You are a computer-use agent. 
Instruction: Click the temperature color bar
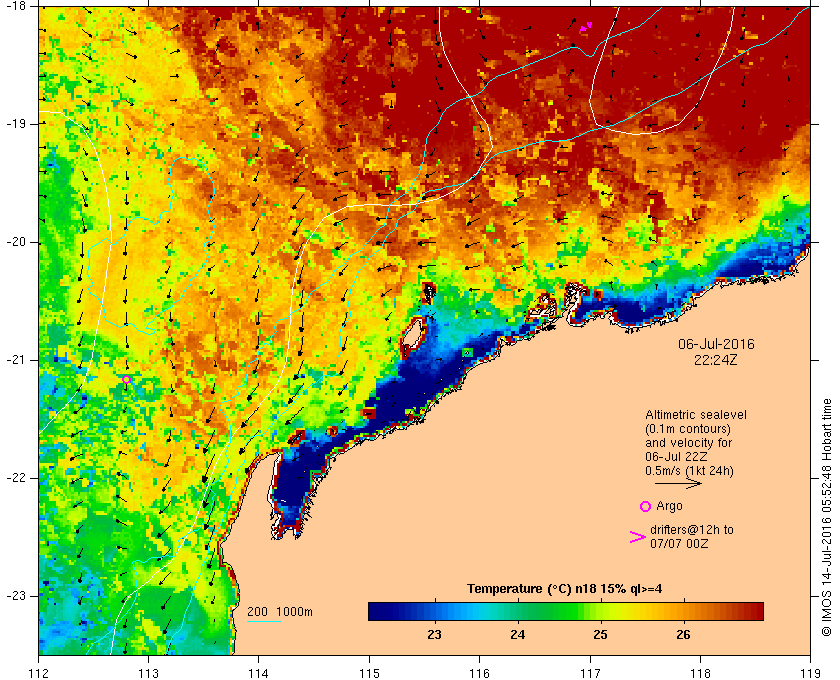click(x=566, y=611)
